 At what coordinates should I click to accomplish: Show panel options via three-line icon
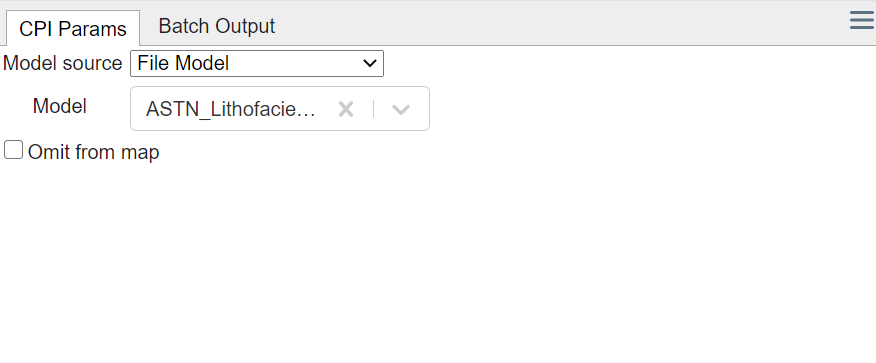tap(862, 21)
